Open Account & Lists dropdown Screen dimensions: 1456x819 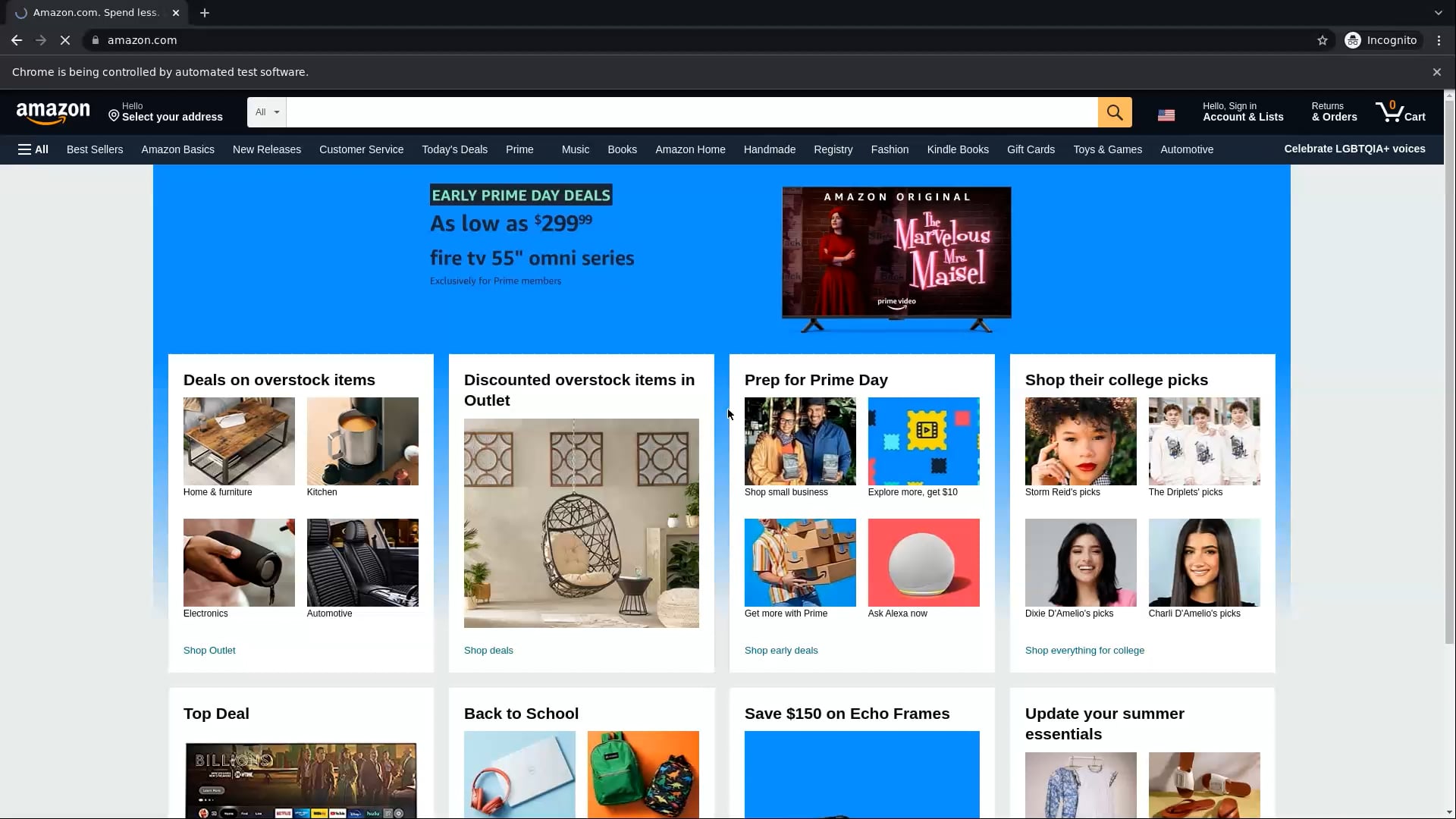[x=1243, y=112]
